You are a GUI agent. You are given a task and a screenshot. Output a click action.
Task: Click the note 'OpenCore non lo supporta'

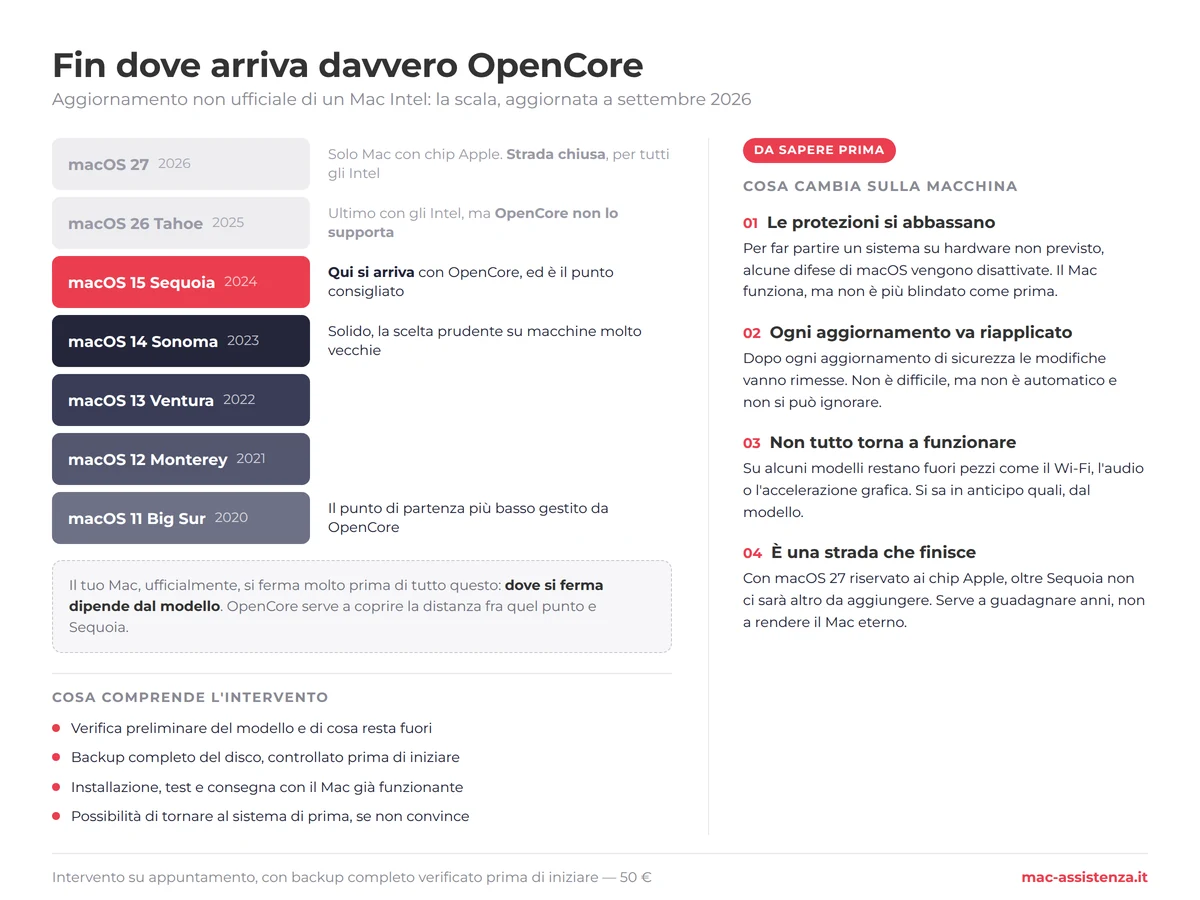(472, 223)
